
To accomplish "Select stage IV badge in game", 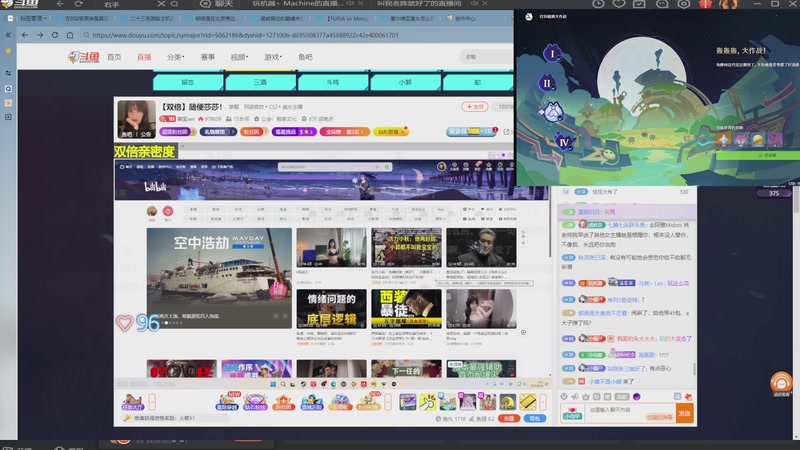I will (x=564, y=142).
